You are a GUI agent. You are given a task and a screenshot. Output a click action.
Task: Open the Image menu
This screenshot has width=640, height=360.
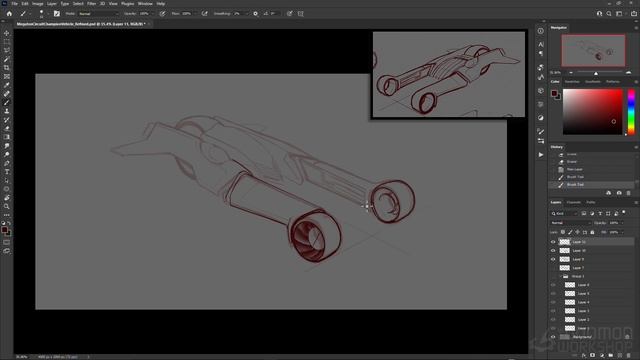38,4
